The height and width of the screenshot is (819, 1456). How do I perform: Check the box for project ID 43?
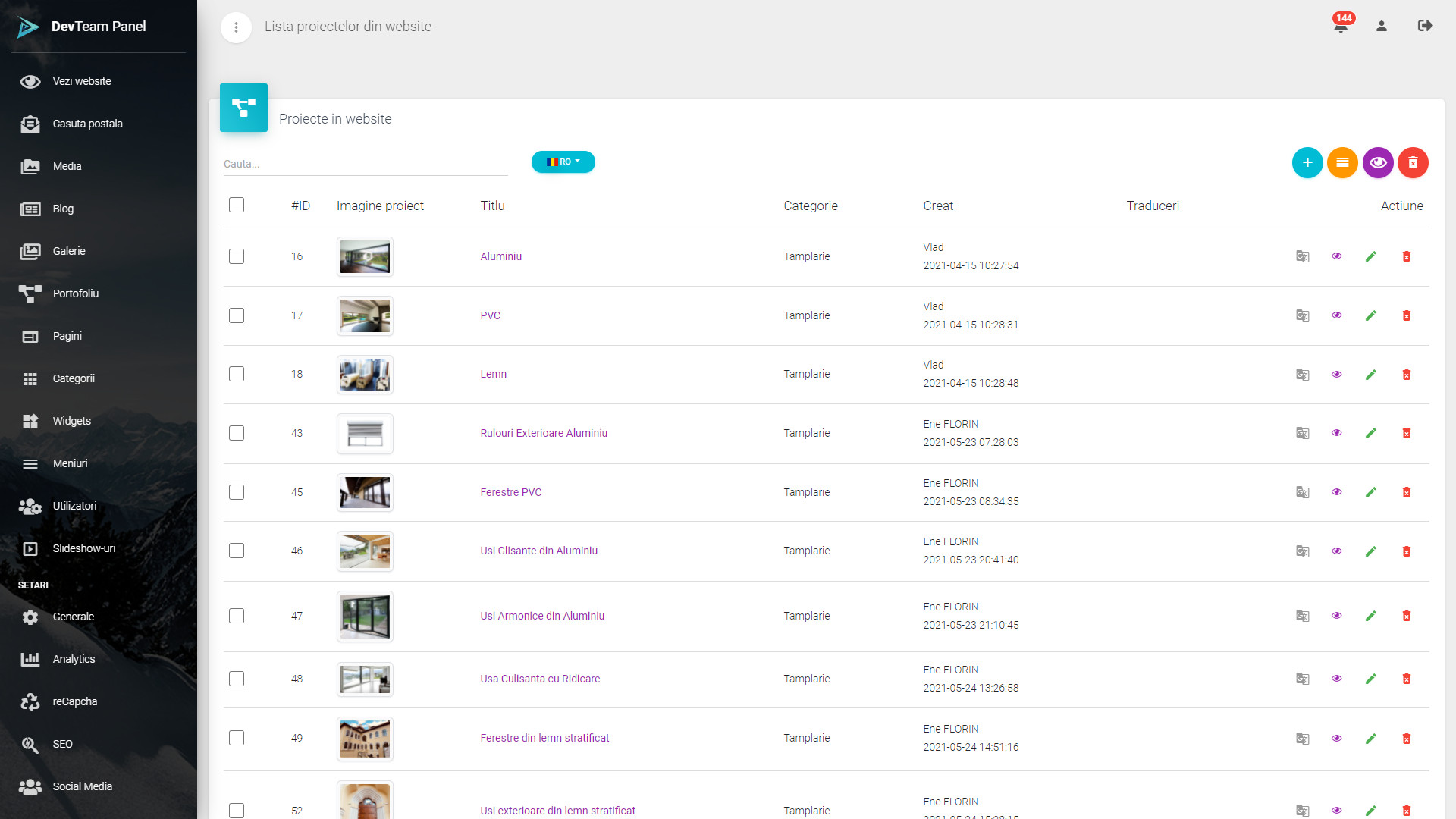coord(237,433)
